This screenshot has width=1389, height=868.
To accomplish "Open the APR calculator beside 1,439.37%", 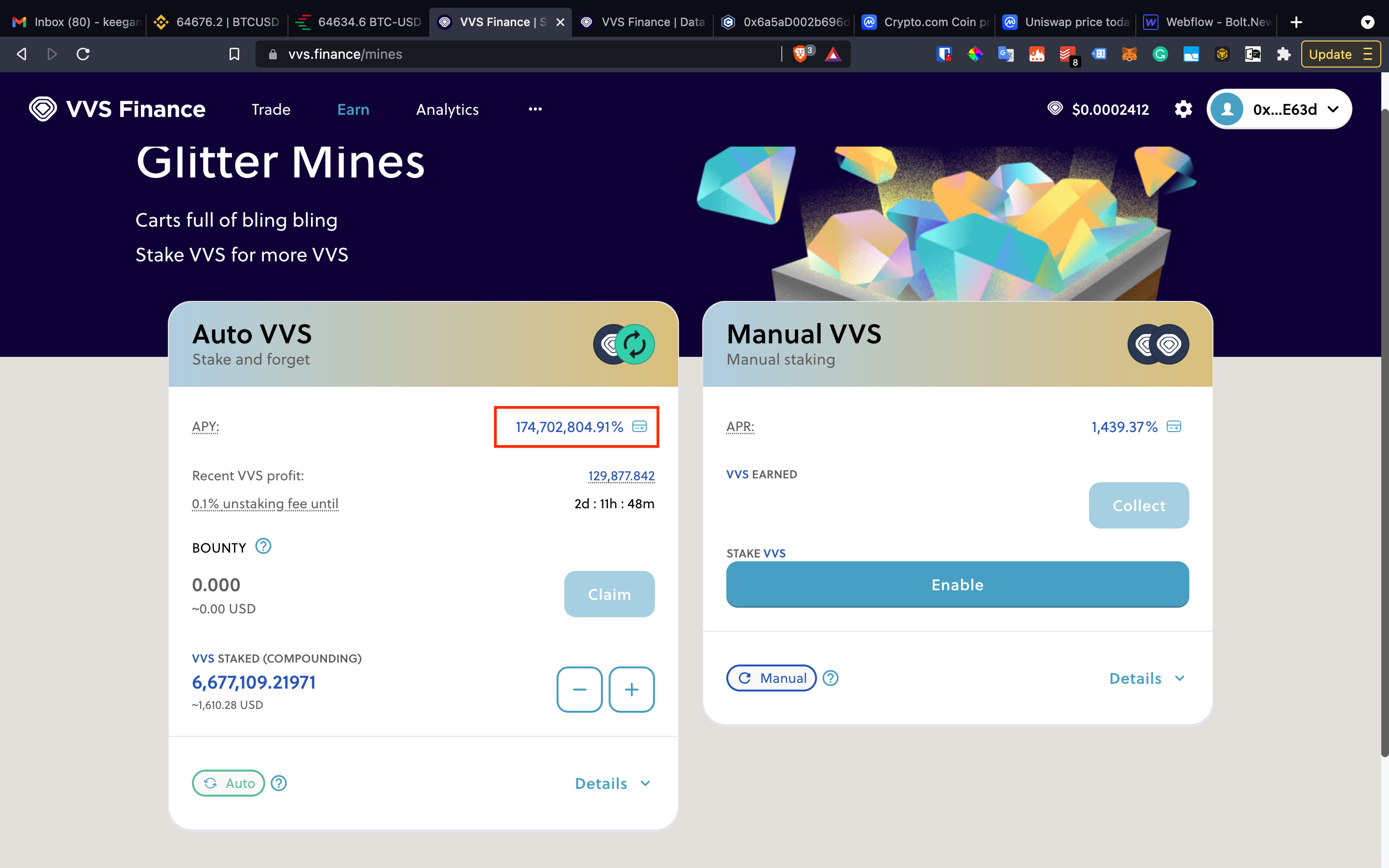I will point(1174,427).
